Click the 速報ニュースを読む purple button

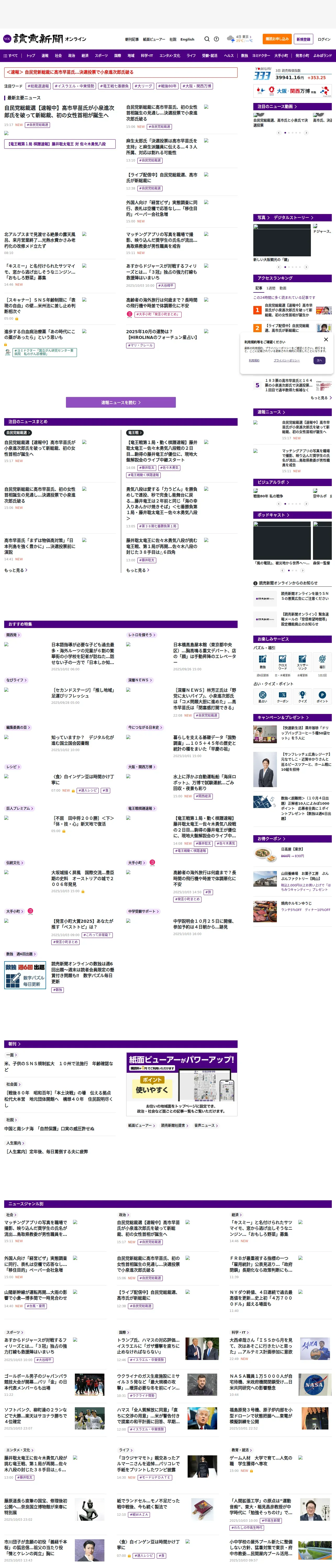[x=121, y=402]
